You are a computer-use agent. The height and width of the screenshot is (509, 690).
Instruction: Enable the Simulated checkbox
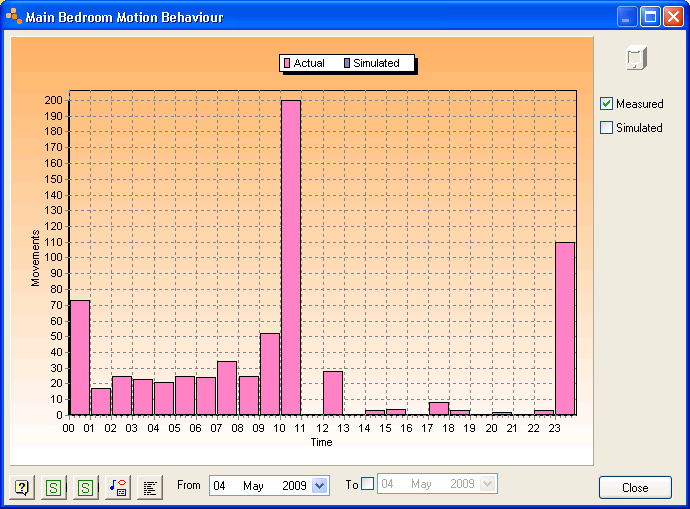point(606,128)
